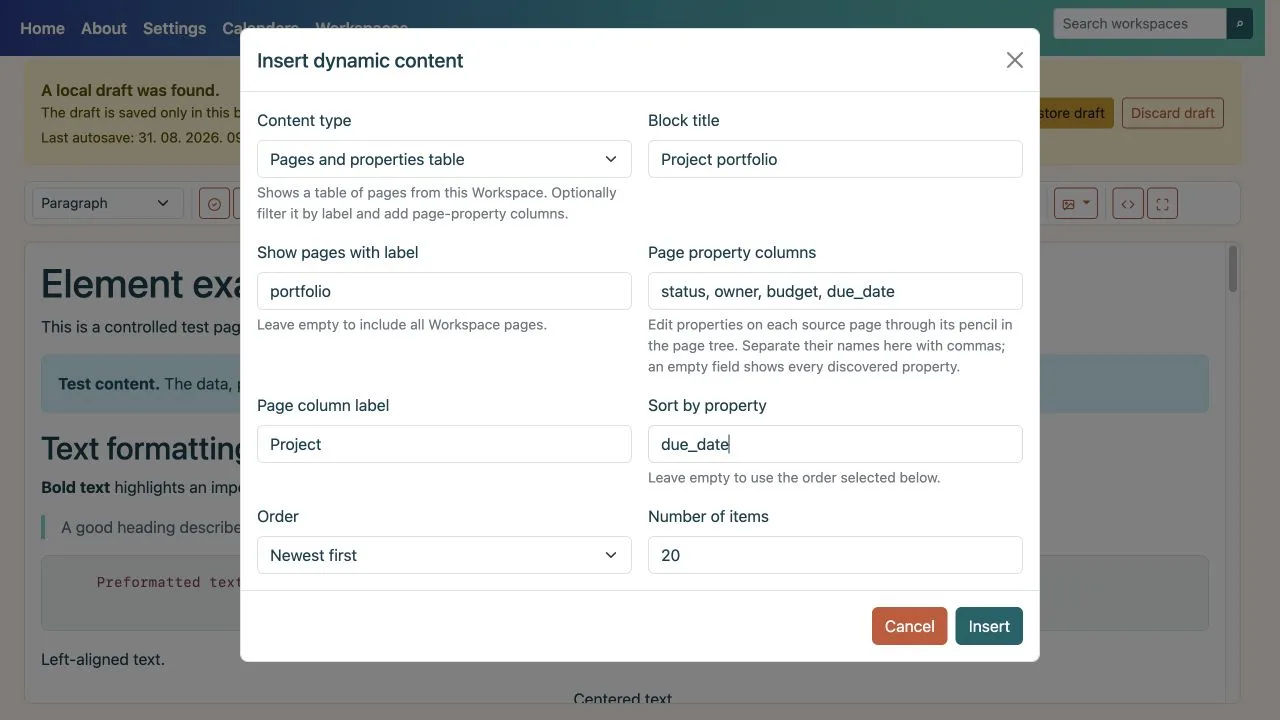Open the Home menu item
The image size is (1280, 720).
tap(42, 28)
